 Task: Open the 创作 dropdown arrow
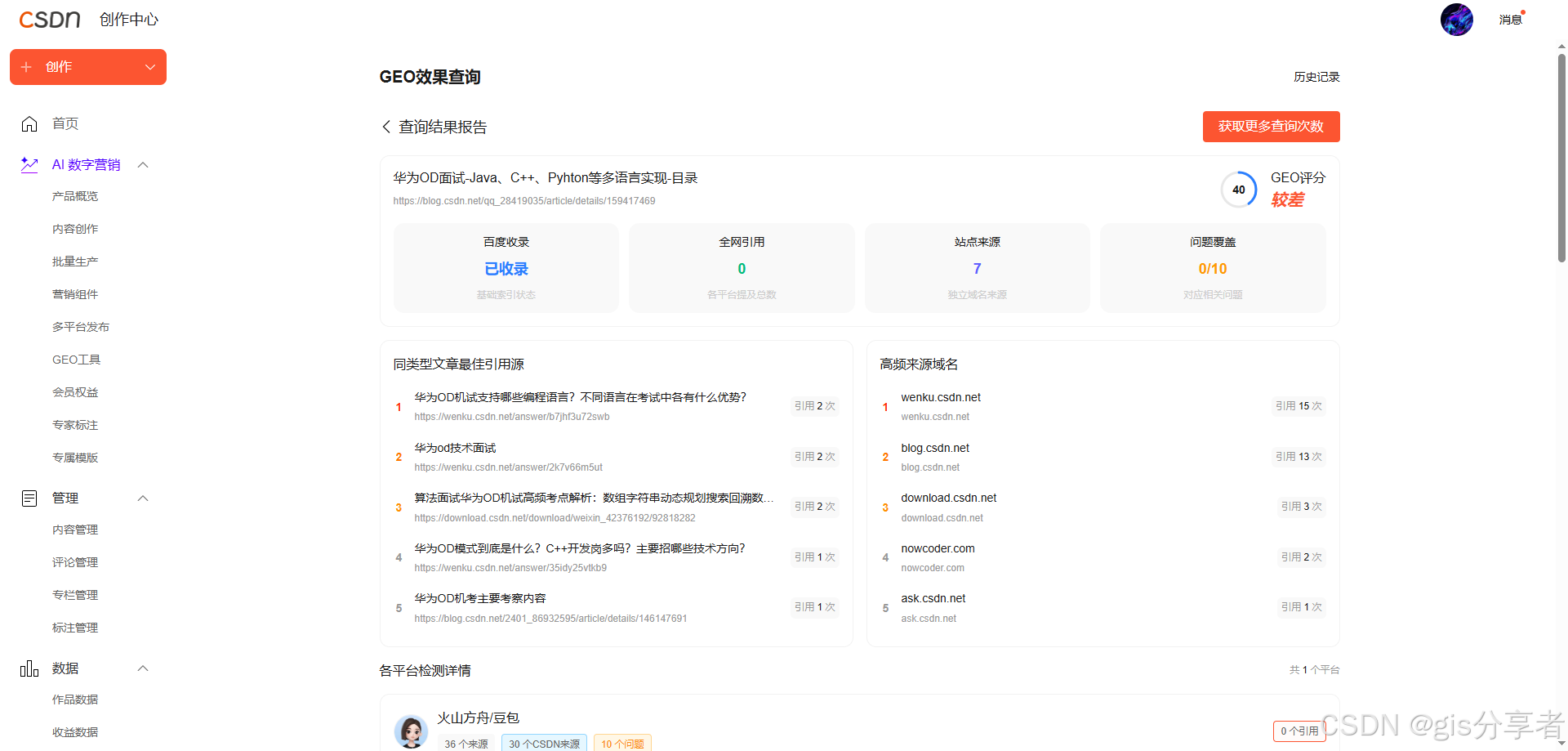(x=150, y=67)
